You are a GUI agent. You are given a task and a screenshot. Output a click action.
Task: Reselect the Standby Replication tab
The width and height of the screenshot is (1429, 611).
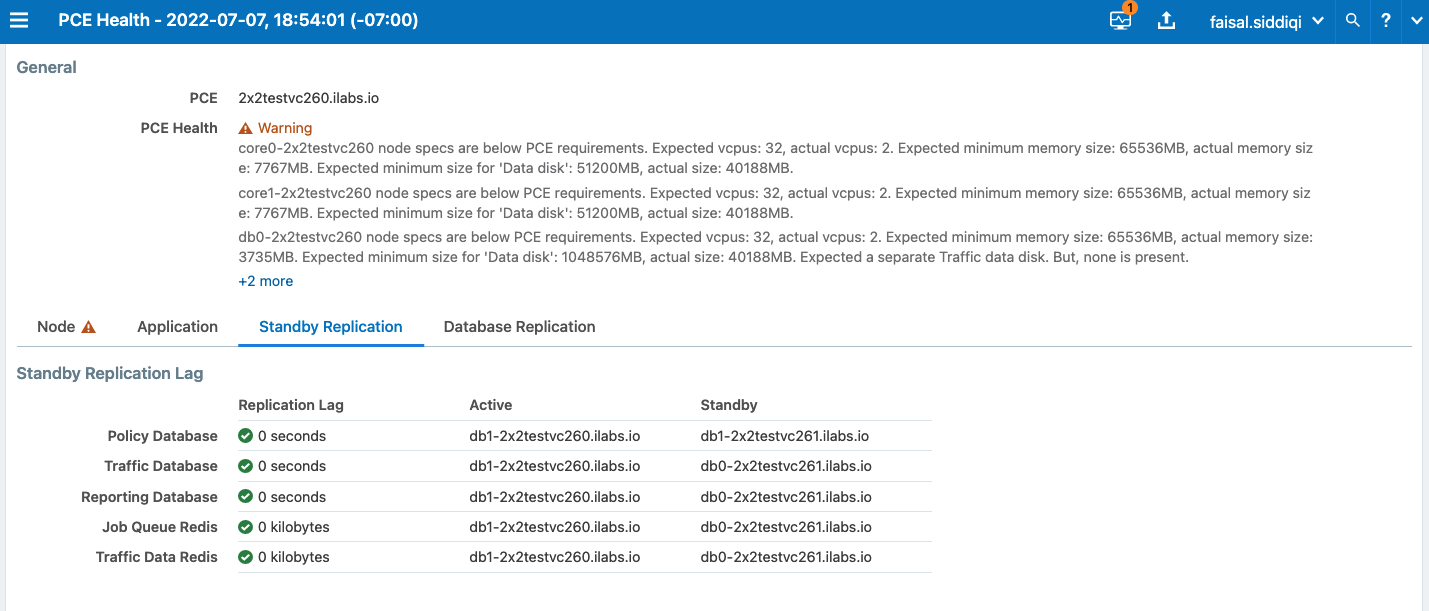click(331, 326)
